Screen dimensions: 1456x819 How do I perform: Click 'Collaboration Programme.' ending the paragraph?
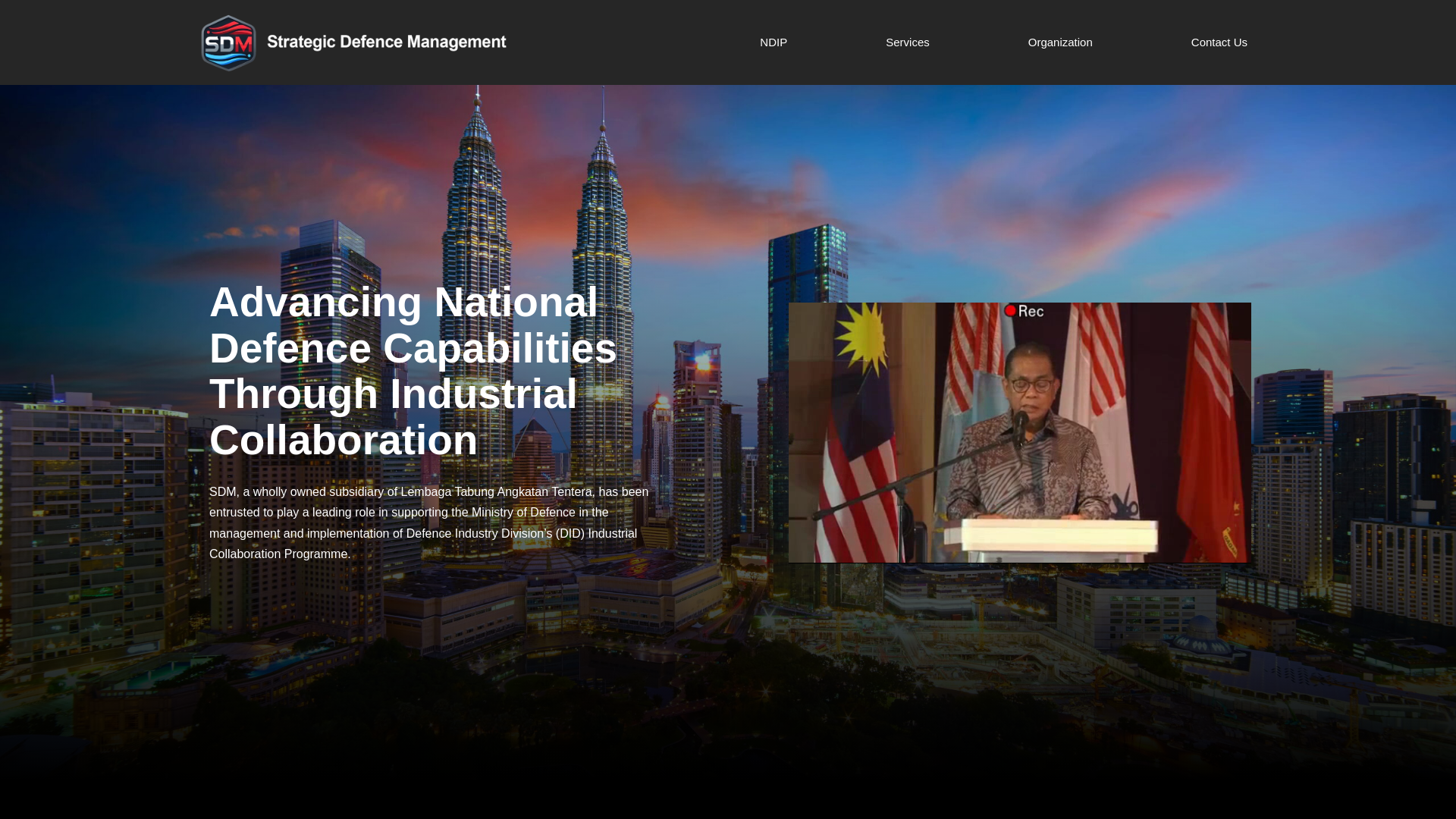(x=279, y=554)
